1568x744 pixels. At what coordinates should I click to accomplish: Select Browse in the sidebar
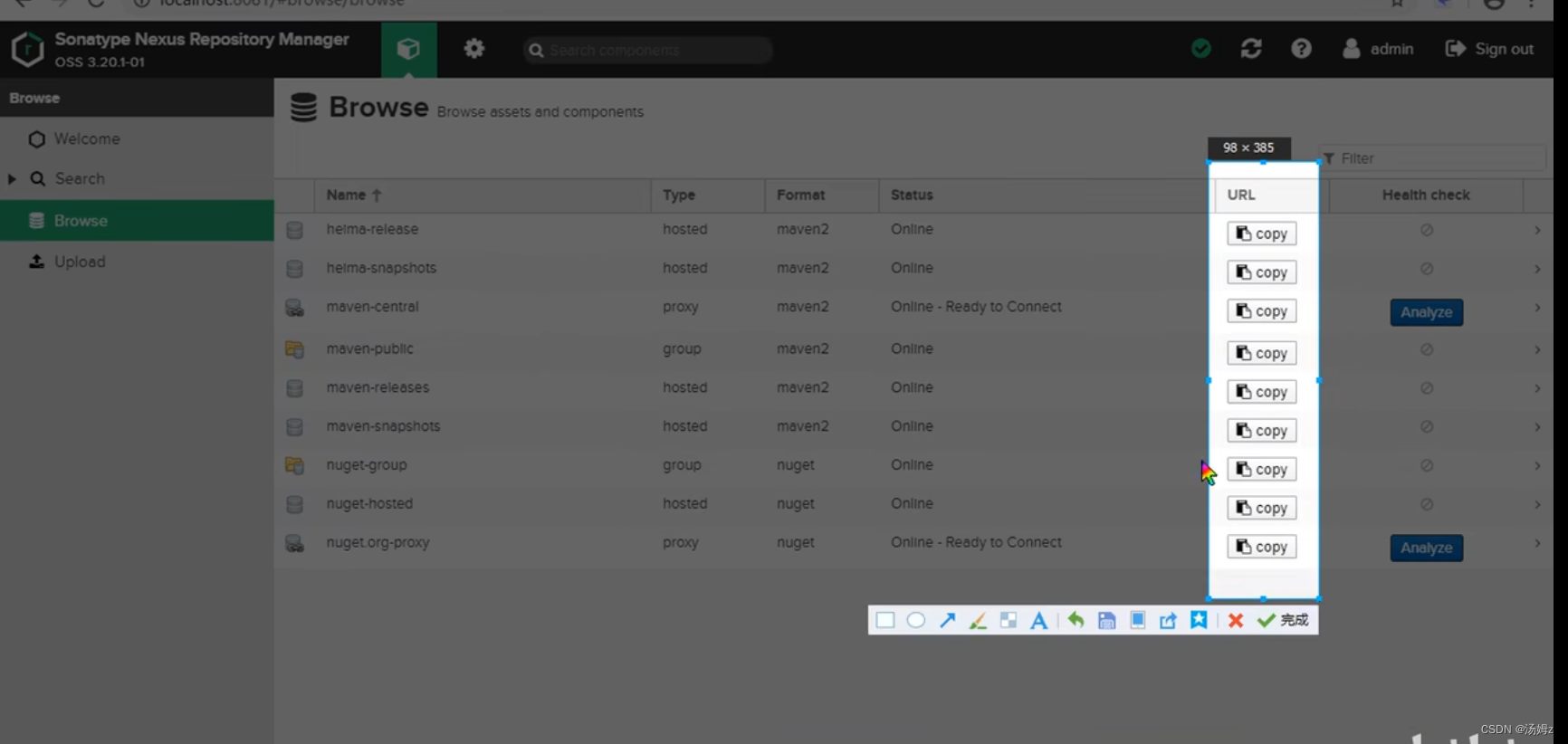point(137,221)
